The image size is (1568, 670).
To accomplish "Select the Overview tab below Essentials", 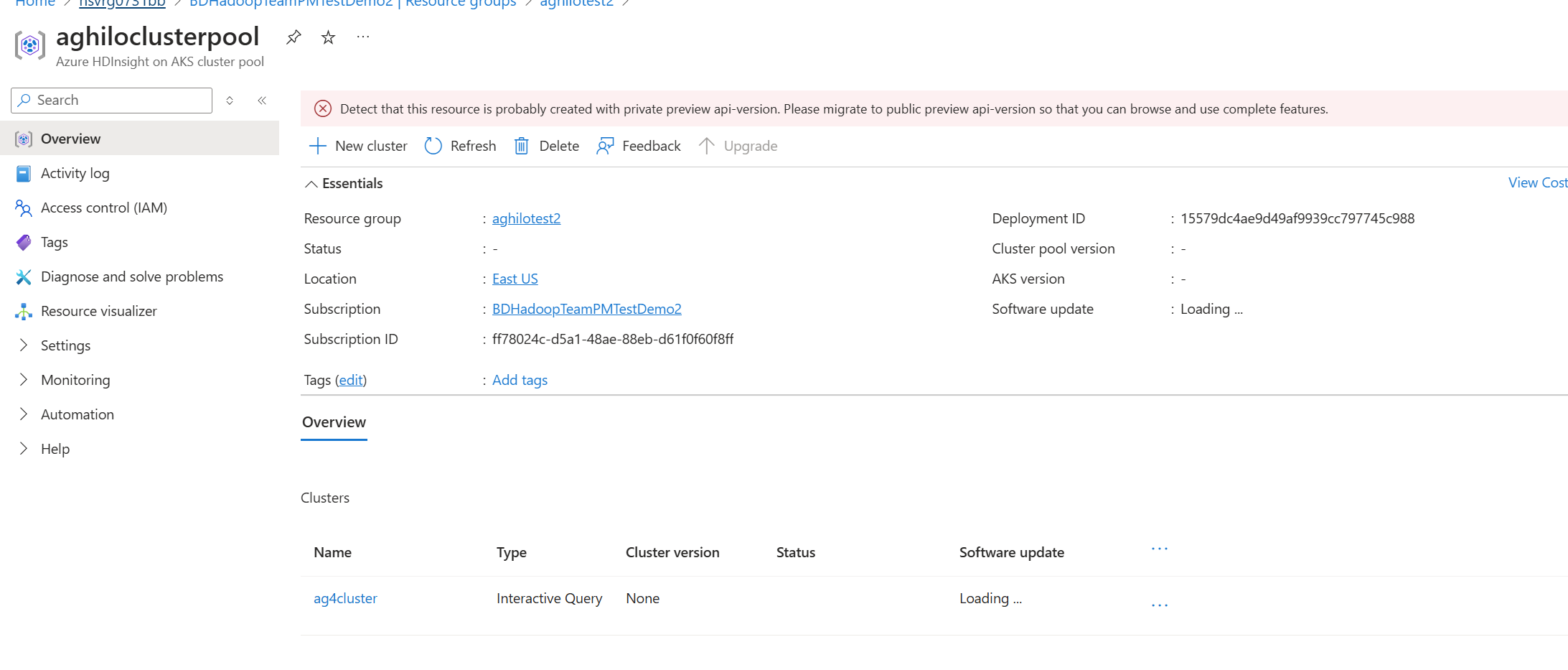I will click(x=334, y=422).
